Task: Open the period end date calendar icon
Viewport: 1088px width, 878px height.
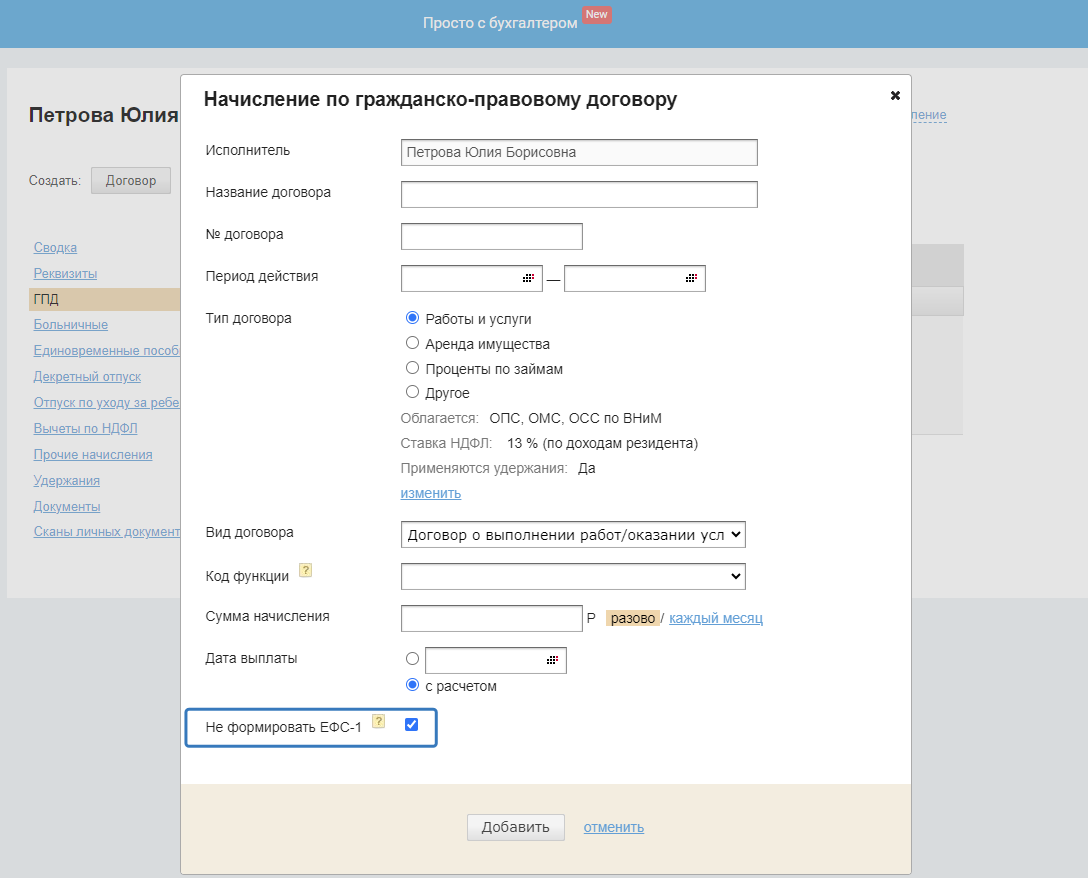Action: 691,278
